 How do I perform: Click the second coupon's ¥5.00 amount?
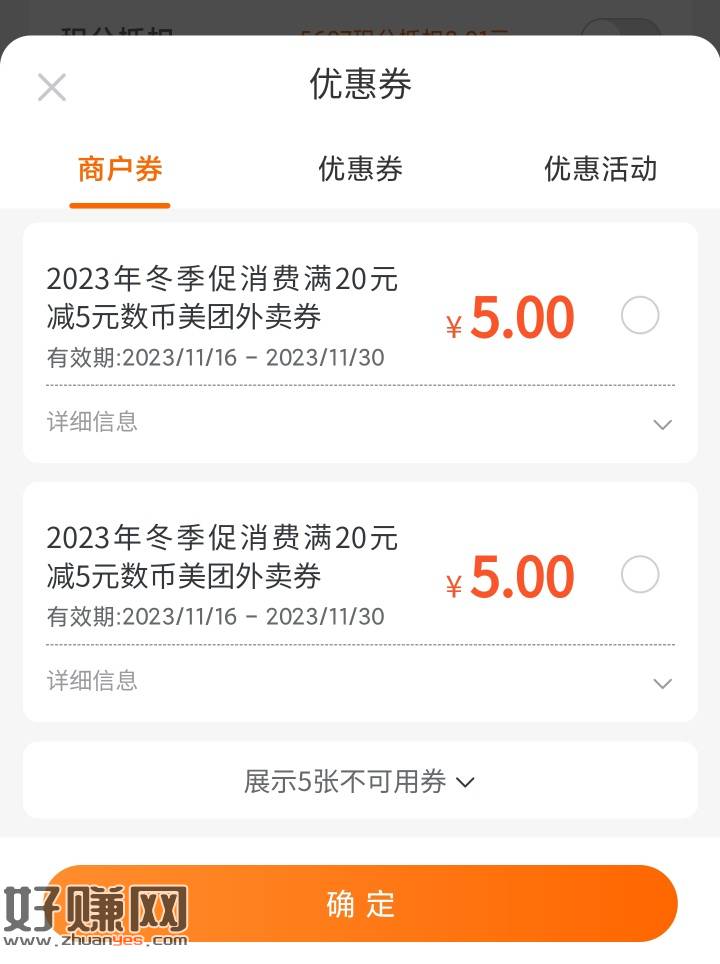click(x=510, y=577)
